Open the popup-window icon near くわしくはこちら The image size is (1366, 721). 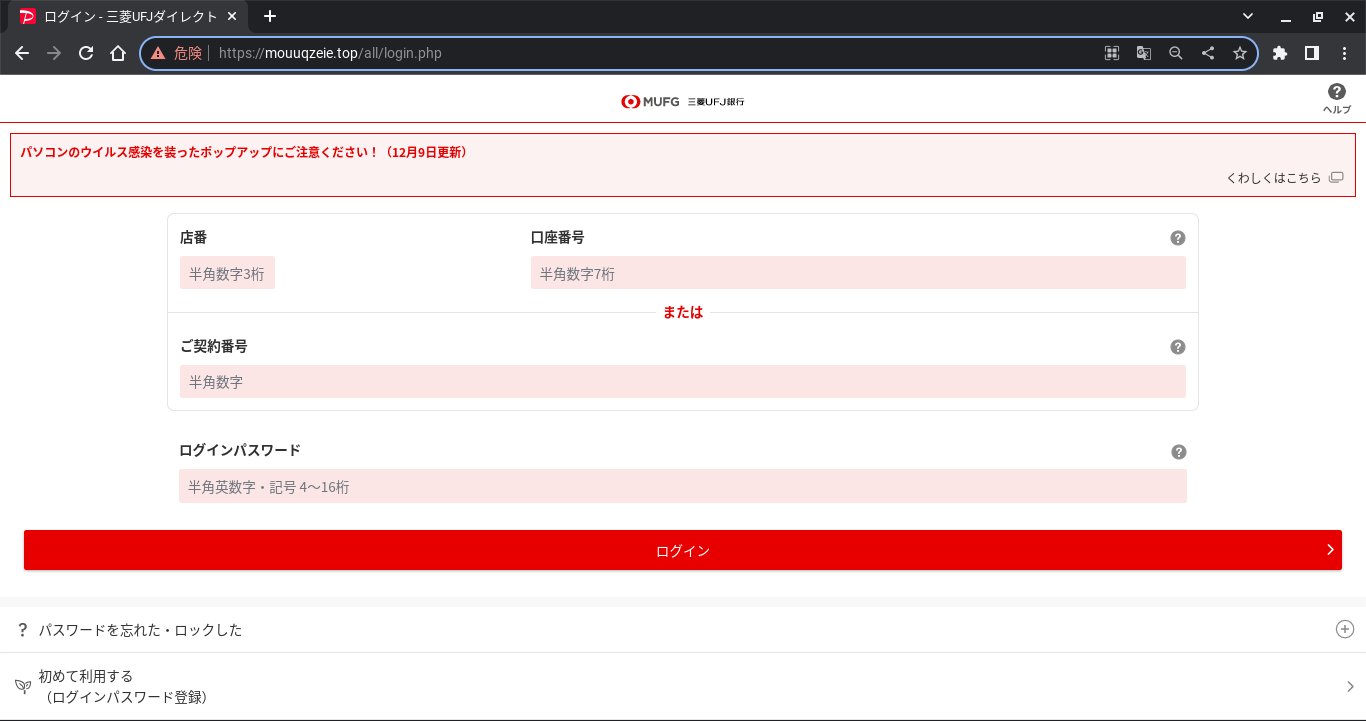(1337, 177)
